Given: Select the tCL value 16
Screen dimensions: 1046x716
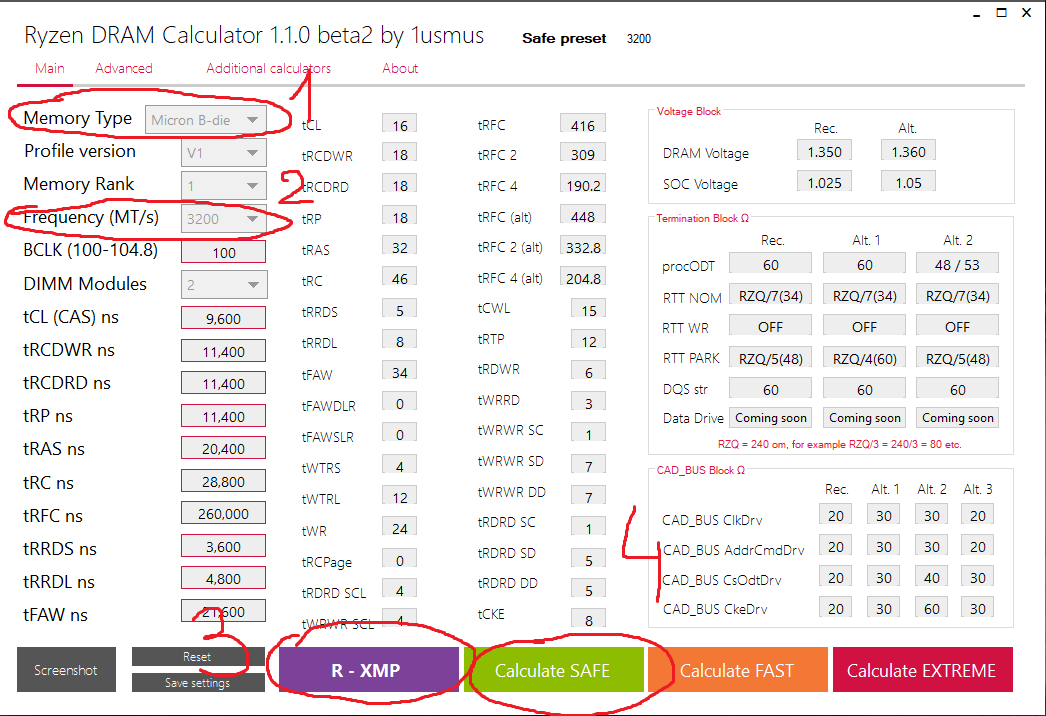Looking at the screenshot, I should (x=400, y=125).
